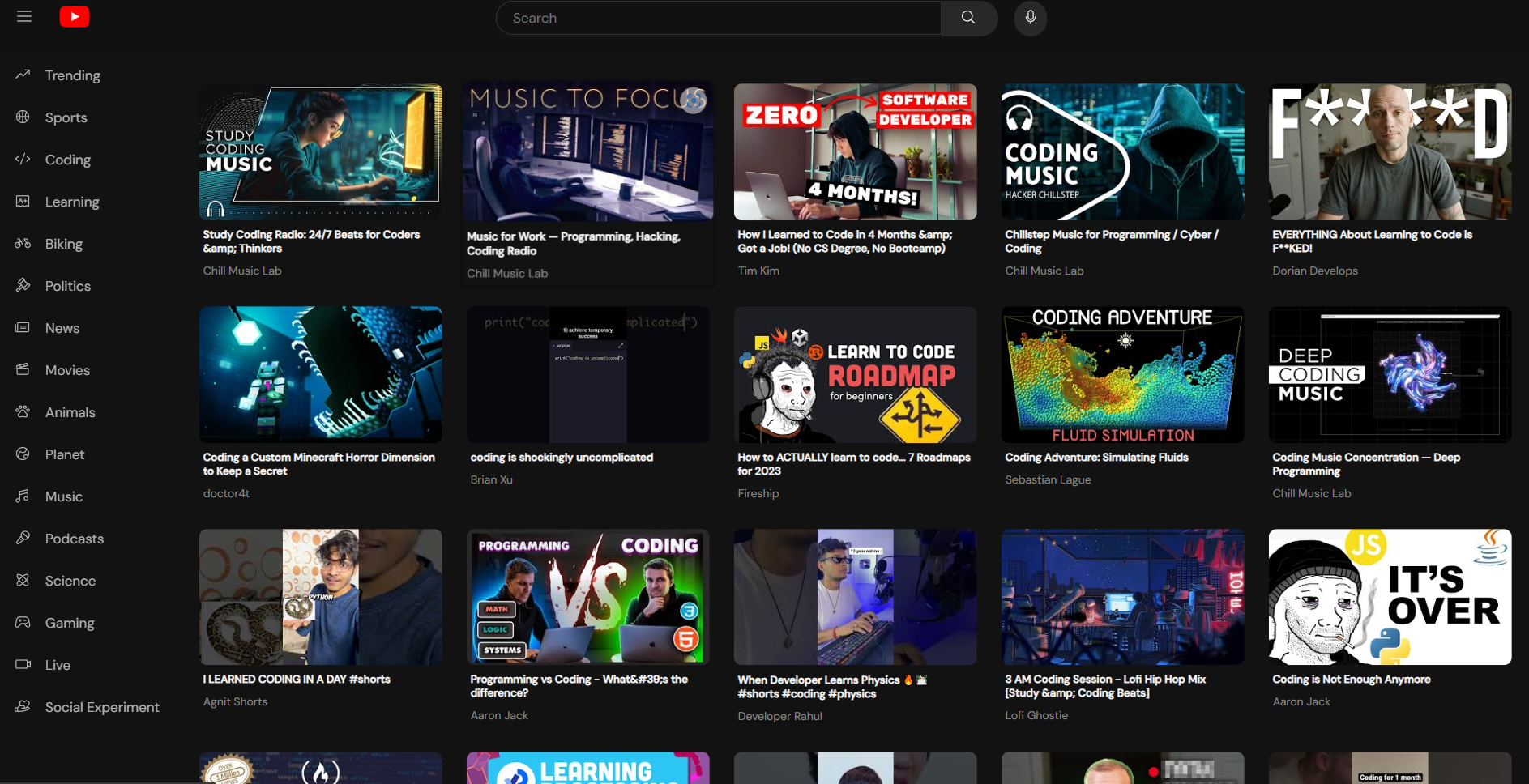Activate the microphone voice search icon
Screen dimensions: 1529x784
point(1030,18)
